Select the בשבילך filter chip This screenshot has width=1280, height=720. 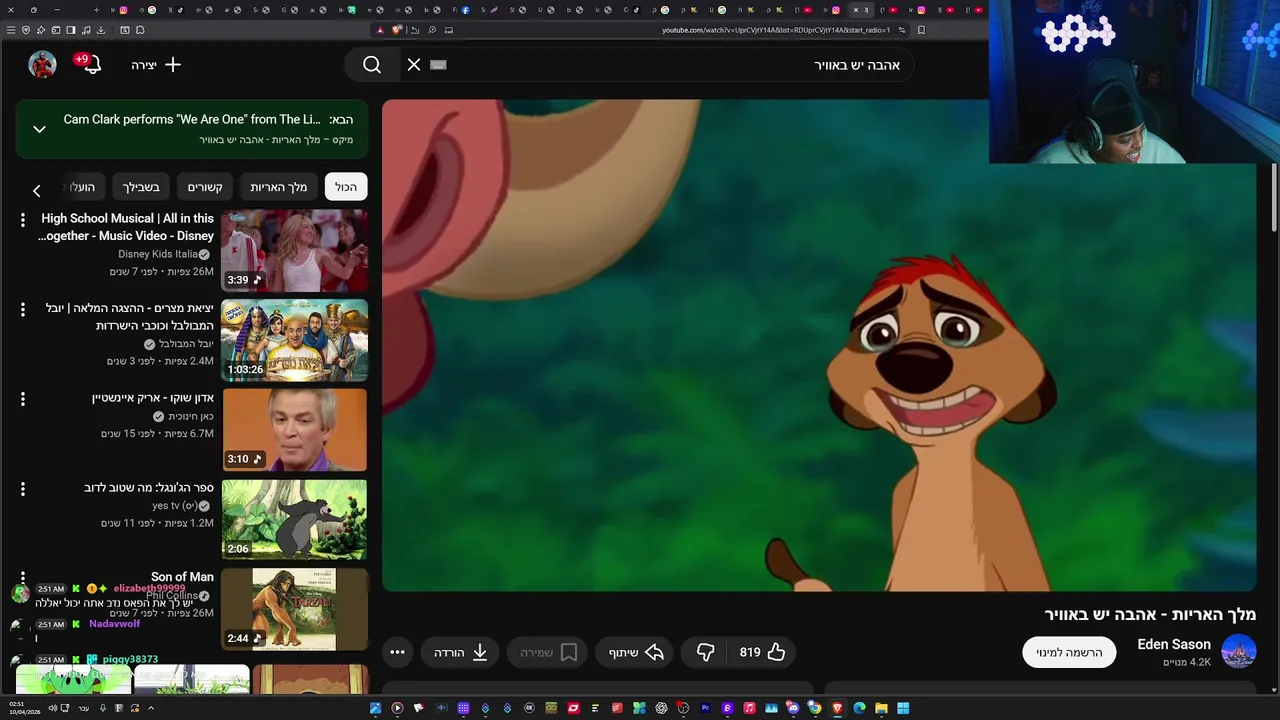(141, 187)
